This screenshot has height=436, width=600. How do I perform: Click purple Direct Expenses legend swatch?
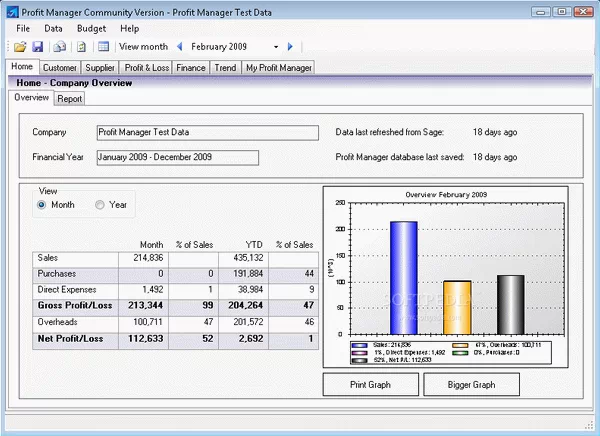[360, 353]
